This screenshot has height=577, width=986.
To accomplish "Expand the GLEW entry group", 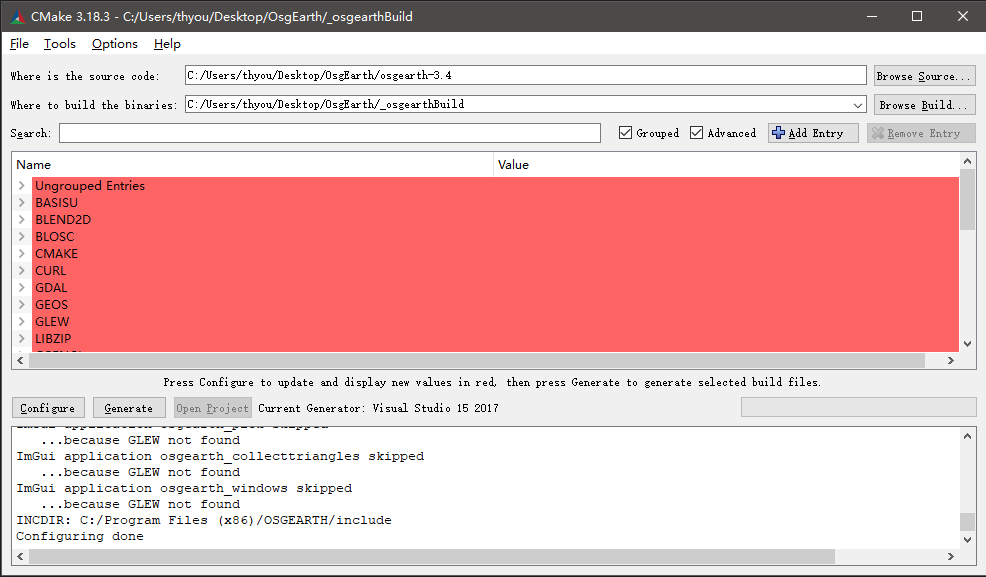I will pyautogui.click(x=22, y=322).
